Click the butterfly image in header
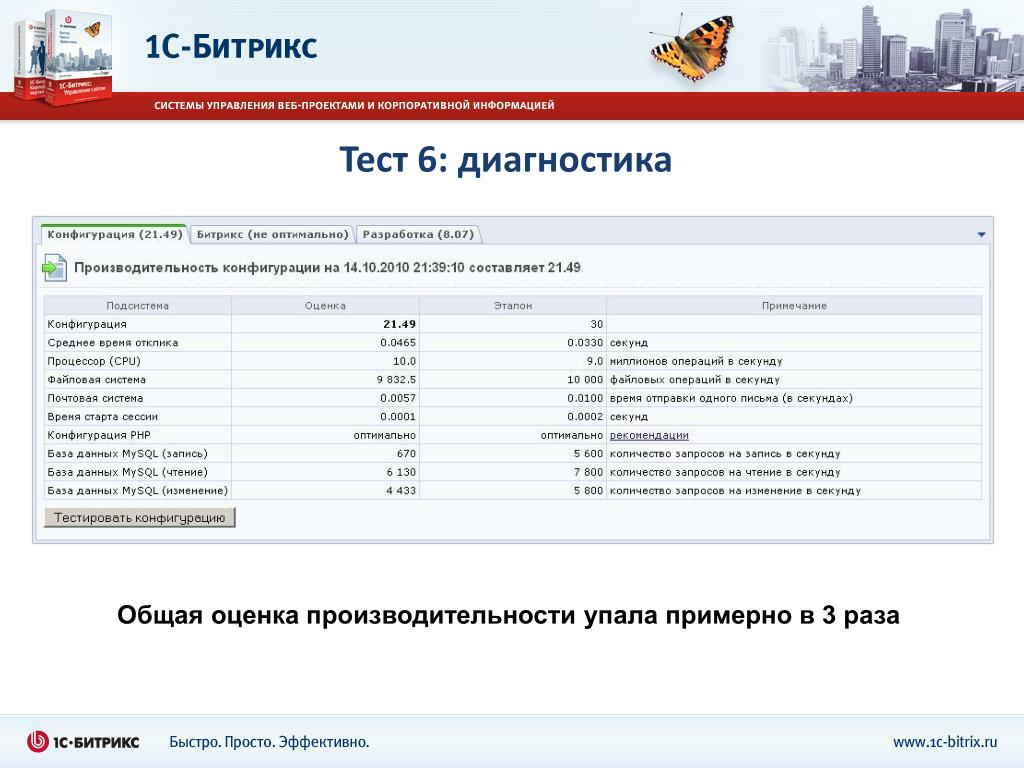 click(694, 48)
